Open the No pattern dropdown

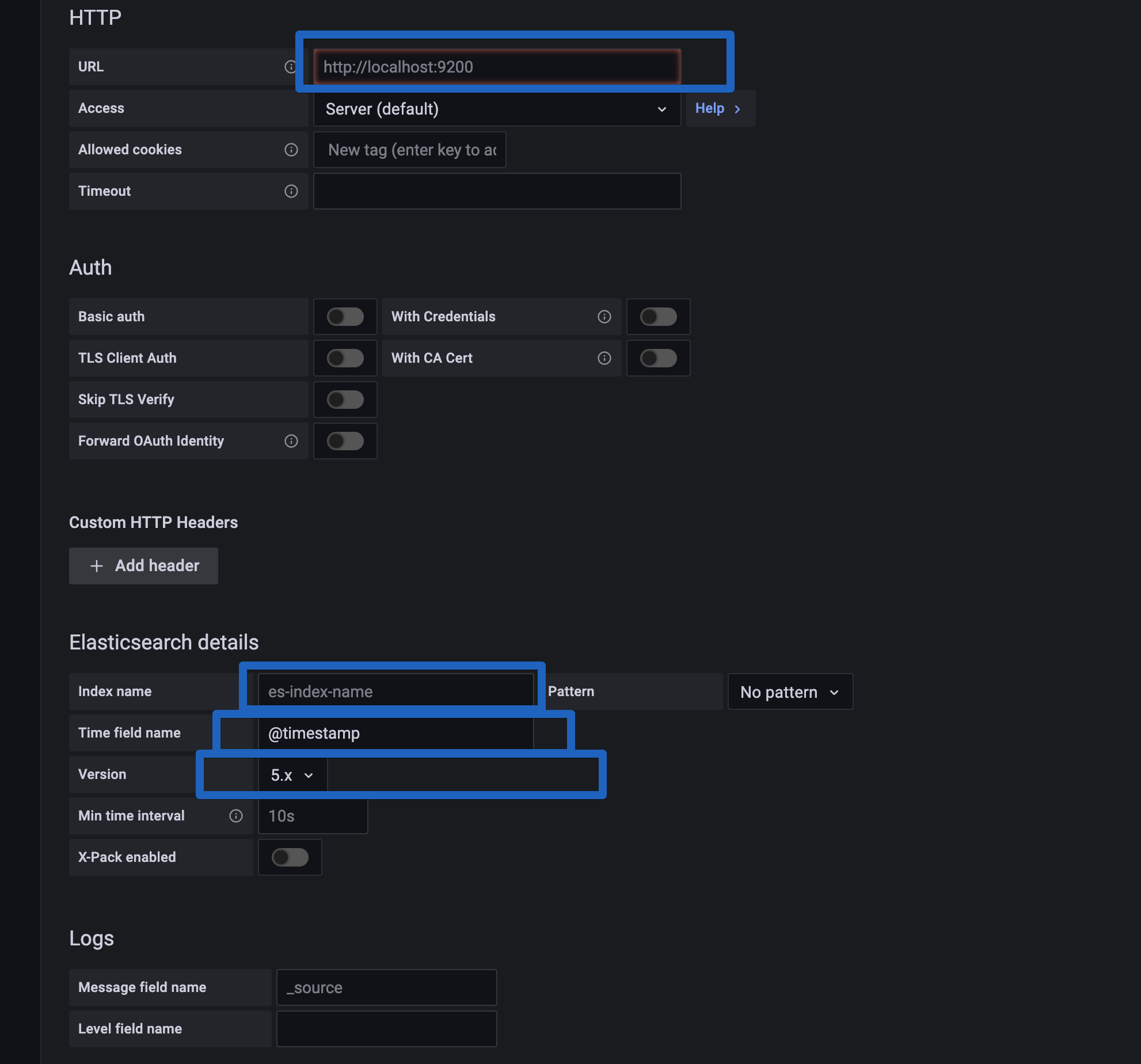click(x=789, y=692)
